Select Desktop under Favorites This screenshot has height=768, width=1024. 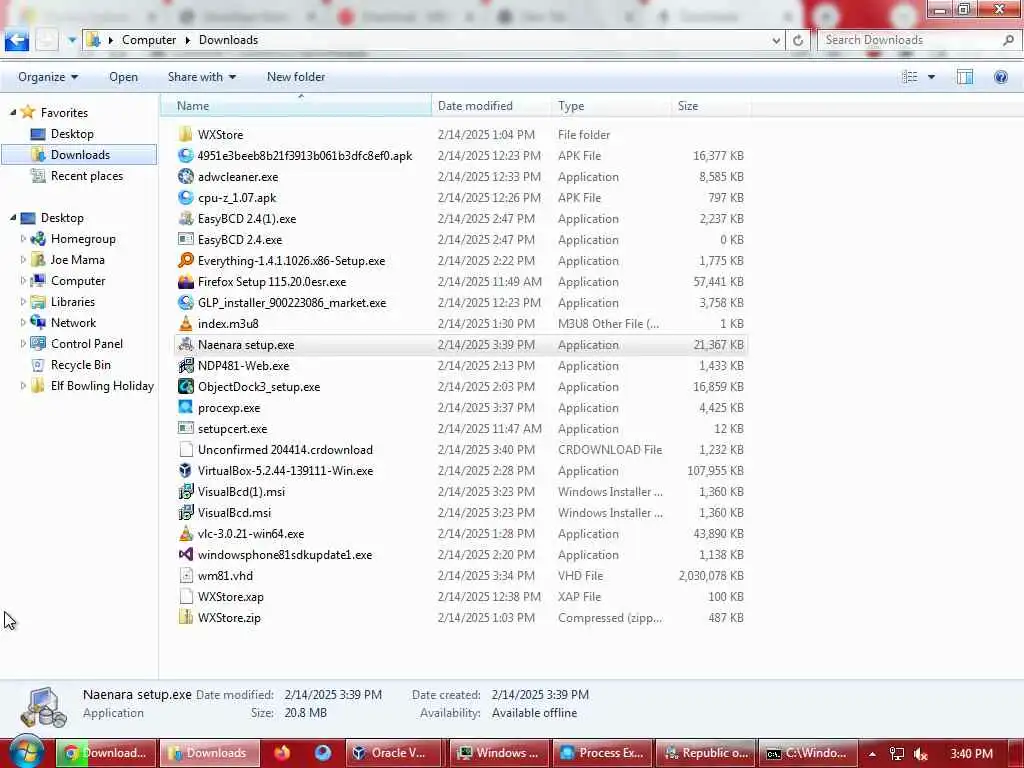(x=72, y=134)
